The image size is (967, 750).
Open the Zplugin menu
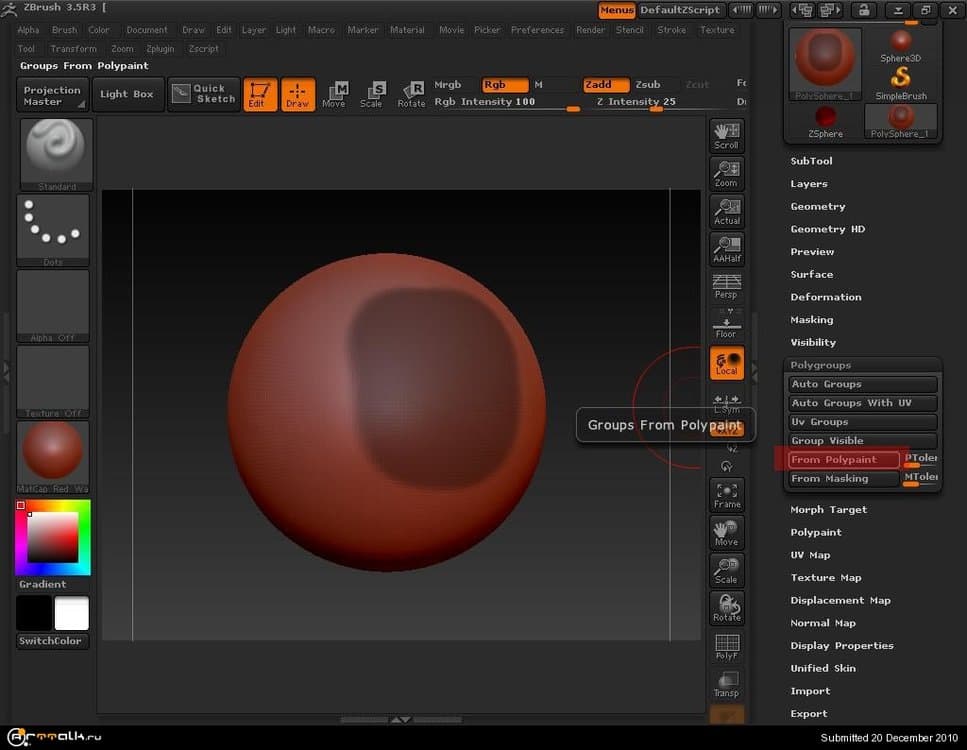[x=160, y=48]
